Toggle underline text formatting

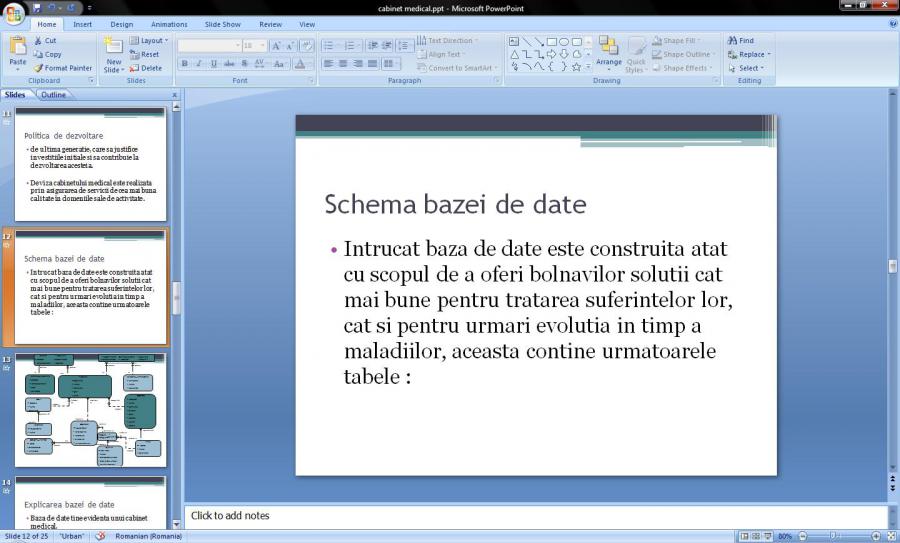pos(214,64)
